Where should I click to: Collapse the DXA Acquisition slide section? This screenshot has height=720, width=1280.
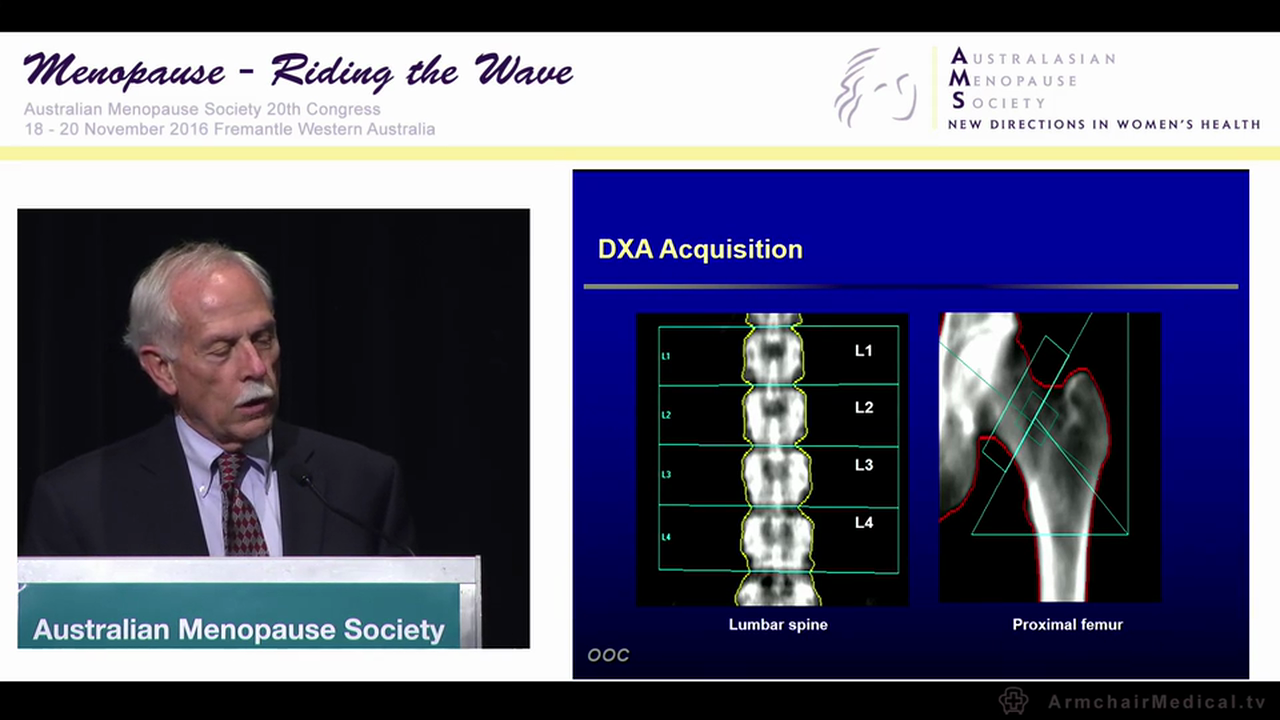pyautogui.click(x=700, y=249)
